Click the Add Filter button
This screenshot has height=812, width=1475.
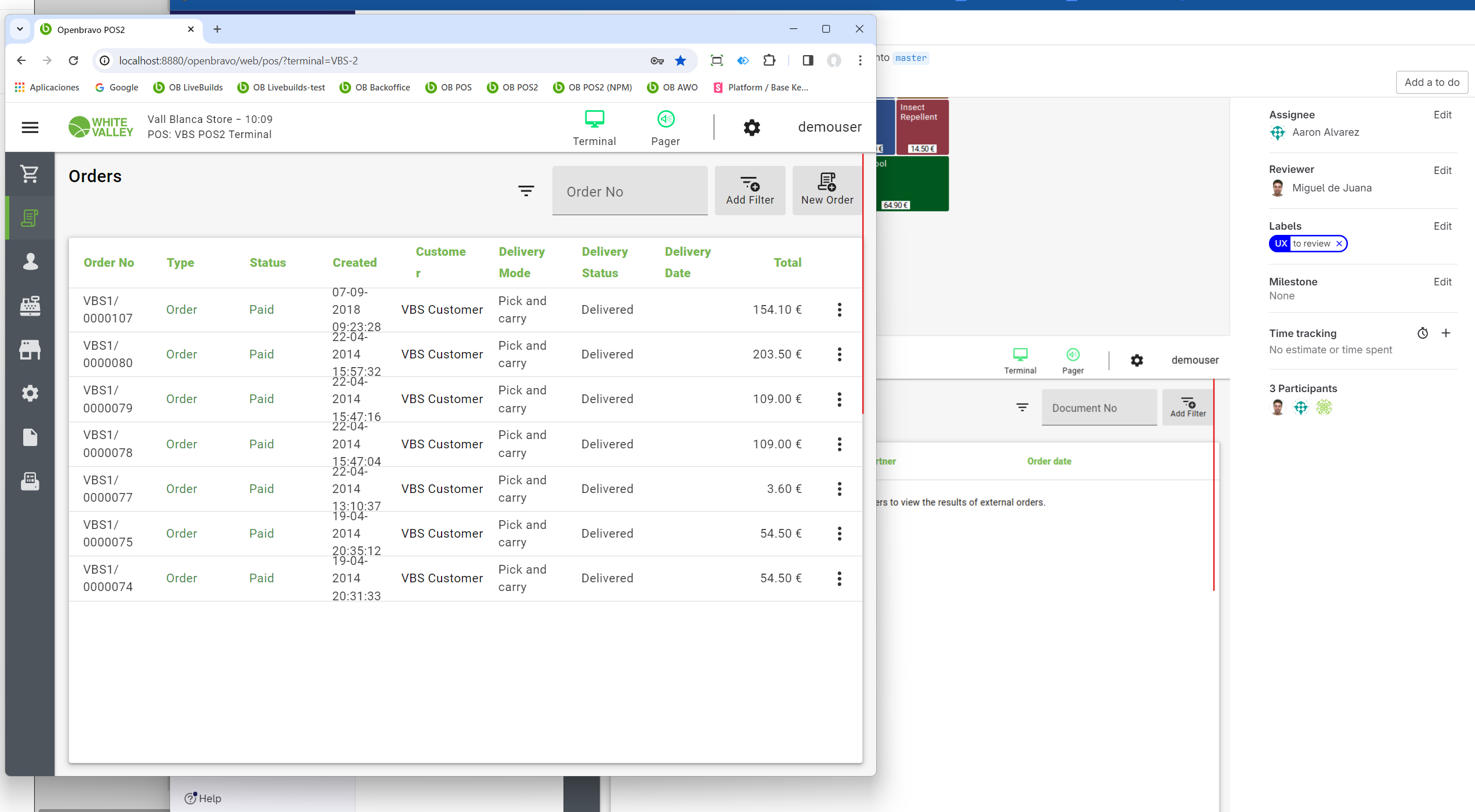[750, 191]
